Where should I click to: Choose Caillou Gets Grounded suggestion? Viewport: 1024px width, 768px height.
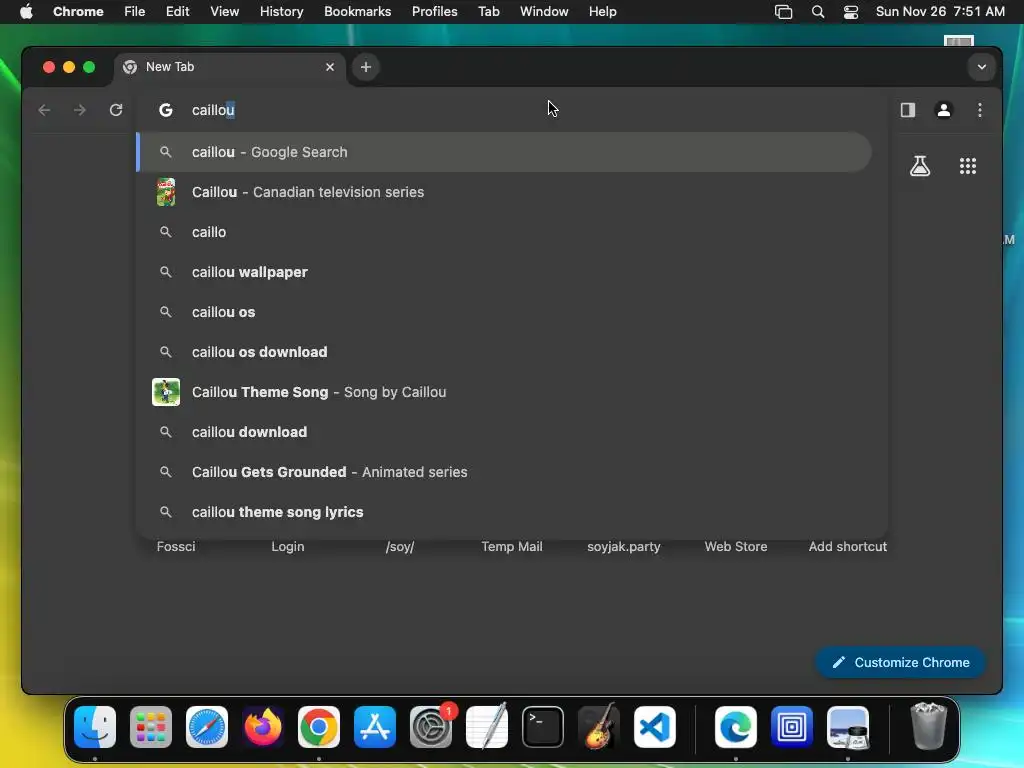click(x=504, y=472)
